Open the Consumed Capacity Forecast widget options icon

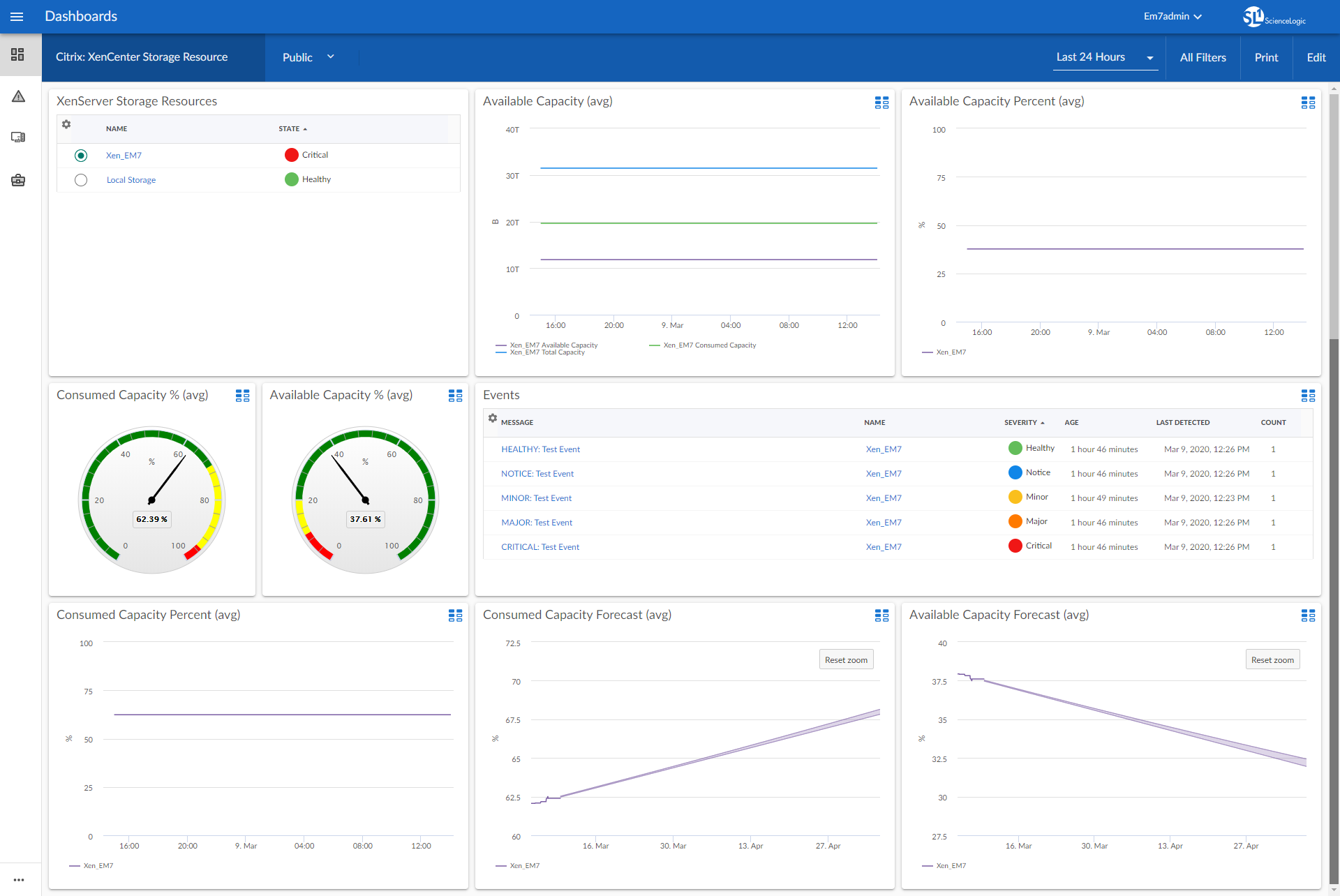pyautogui.click(x=881, y=615)
